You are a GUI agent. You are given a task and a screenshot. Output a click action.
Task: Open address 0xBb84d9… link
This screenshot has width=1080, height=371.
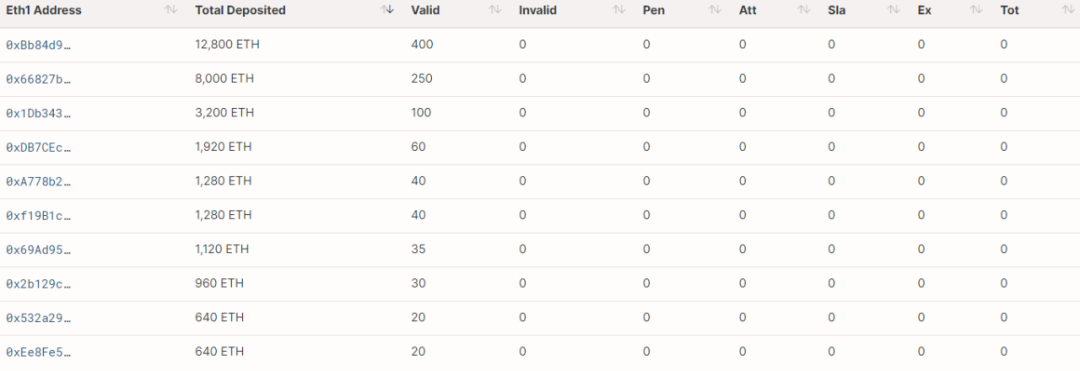(x=39, y=45)
